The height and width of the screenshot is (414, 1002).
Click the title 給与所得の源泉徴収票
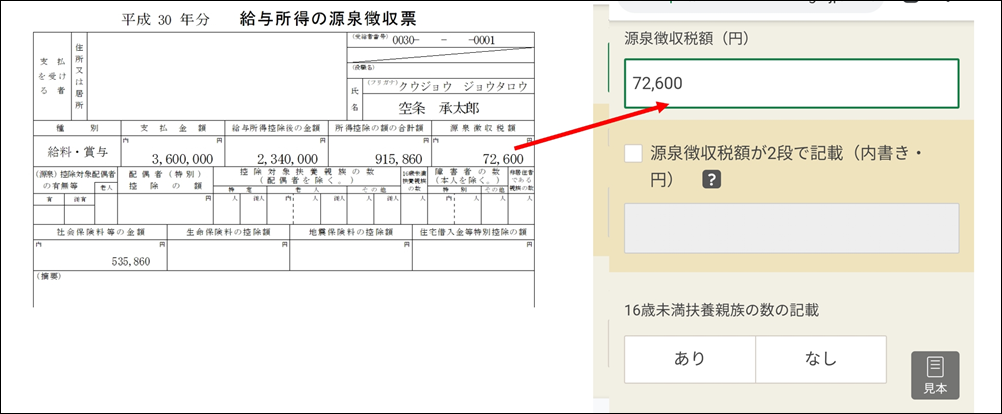pyautogui.click(x=328, y=18)
